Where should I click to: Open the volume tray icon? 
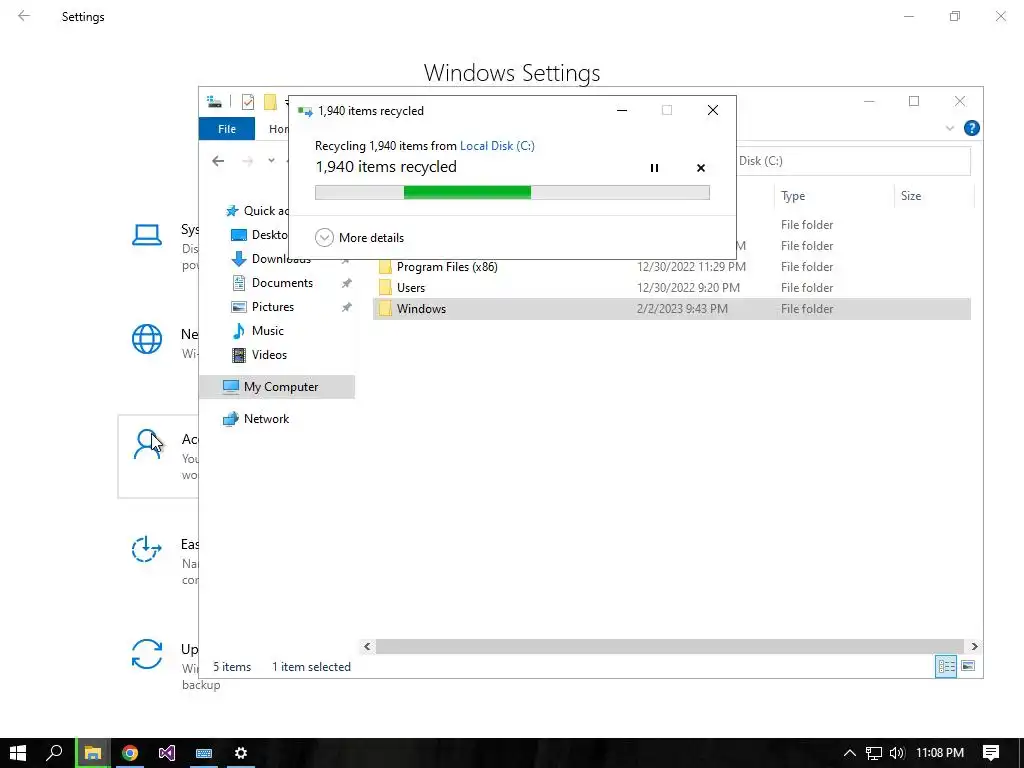click(897, 753)
